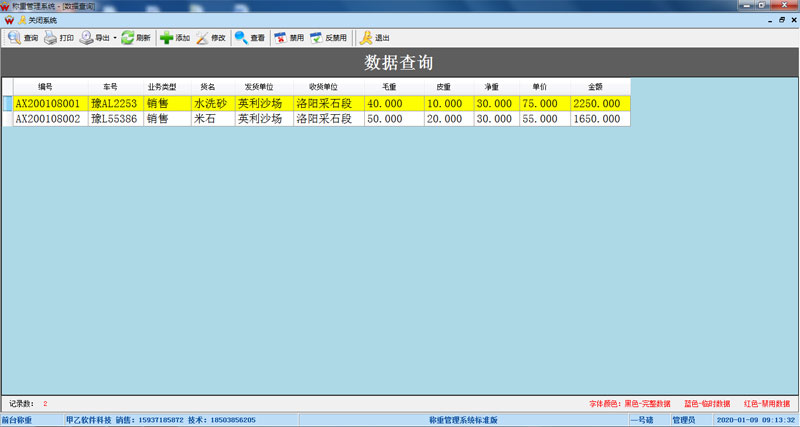
Task: Click the 查询 search toolbar icon
Action: [x=22, y=38]
